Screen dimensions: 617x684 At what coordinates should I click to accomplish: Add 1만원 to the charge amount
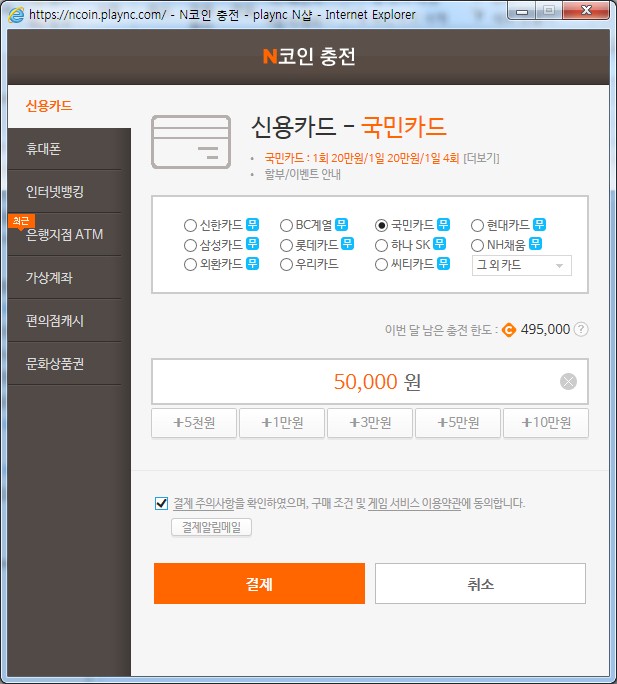(x=282, y=423)
